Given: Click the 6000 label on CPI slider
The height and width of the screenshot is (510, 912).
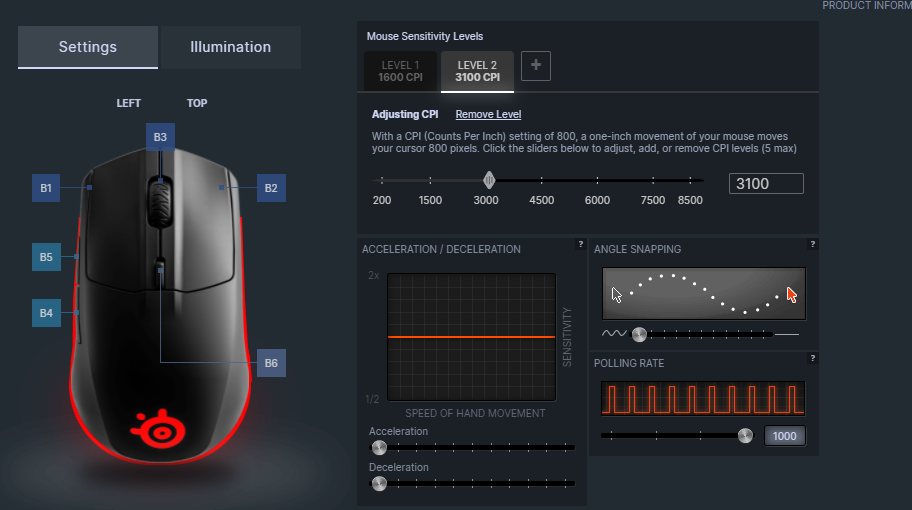Looking at the screenshot, I should (x=597, y=200).
